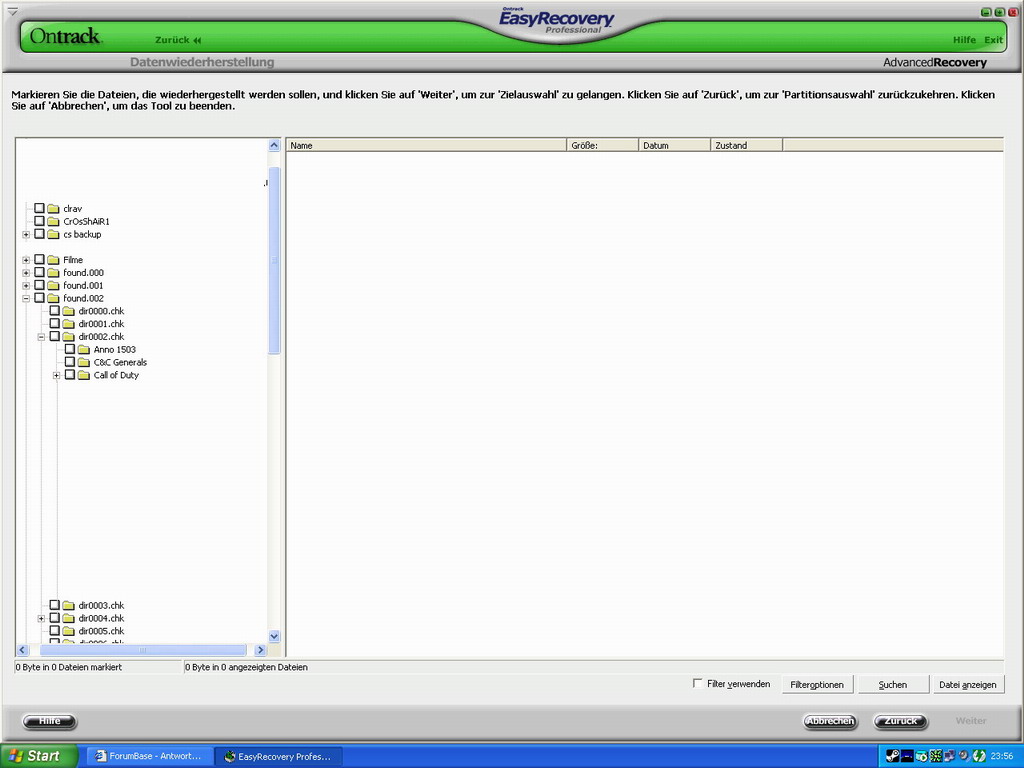The height and width of the screenshot is (768, 1024).
Task: Click the Suchen button
Action: point(893,684)
